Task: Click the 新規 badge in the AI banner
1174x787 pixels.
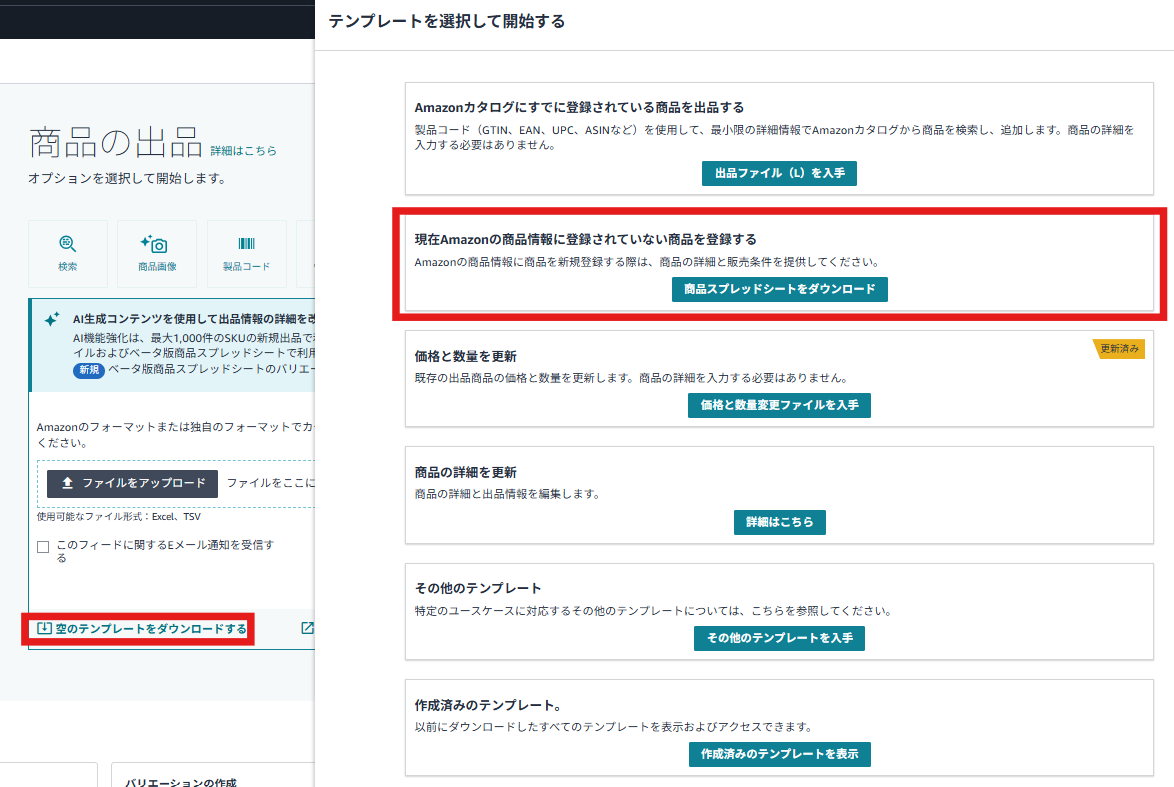Action: pyautogui.click(x=89, y=370)
